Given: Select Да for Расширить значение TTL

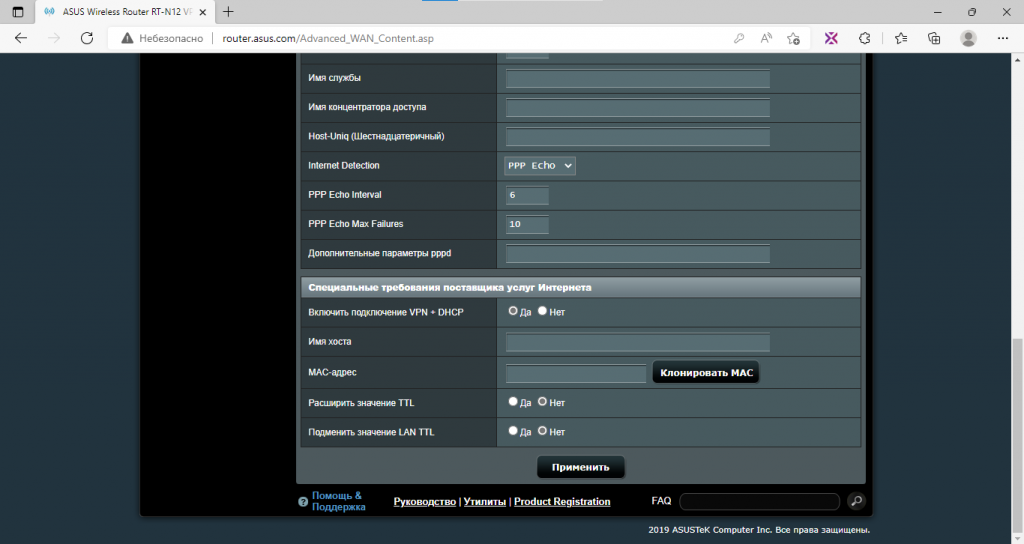Looking at the screenshot, I should coord(513,402).
